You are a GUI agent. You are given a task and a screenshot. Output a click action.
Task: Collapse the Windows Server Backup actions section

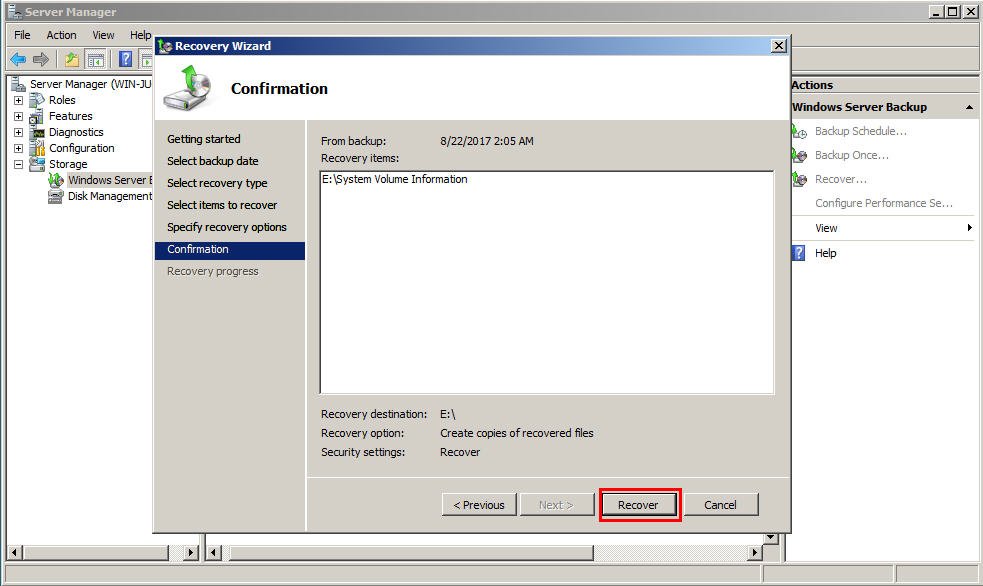(969, 108)
